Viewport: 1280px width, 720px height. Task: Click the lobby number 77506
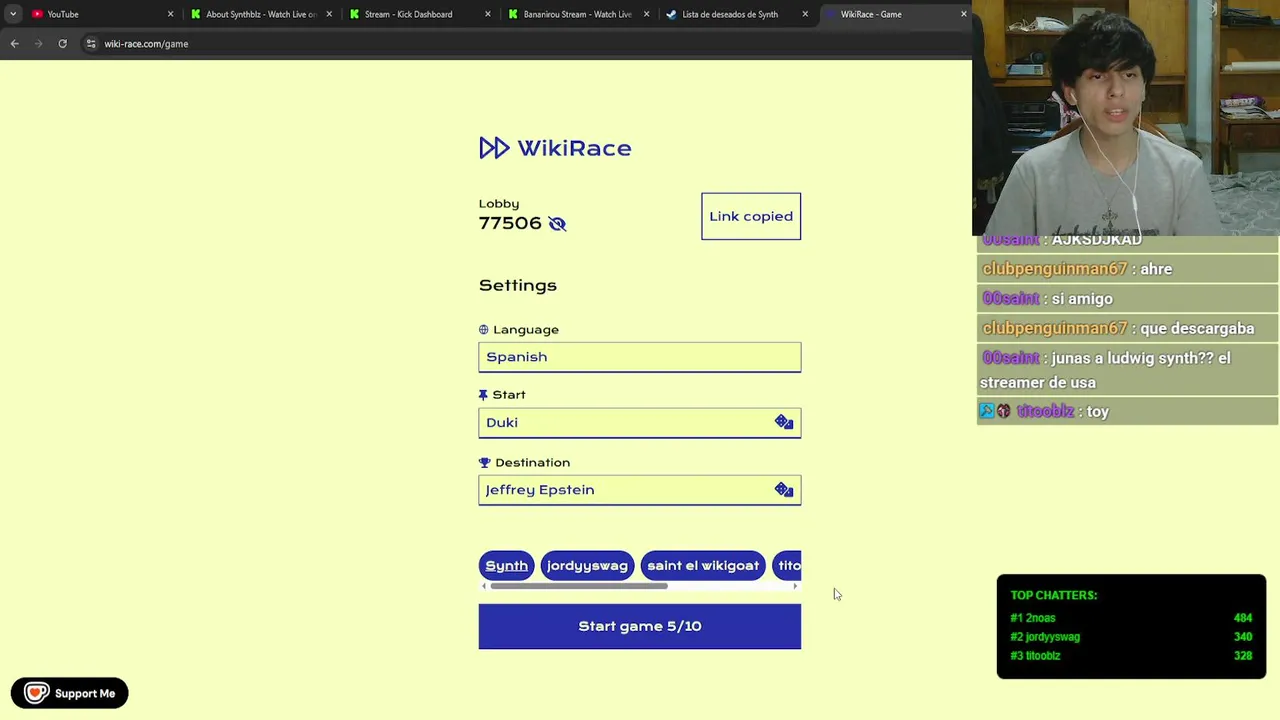pos(510,223)
